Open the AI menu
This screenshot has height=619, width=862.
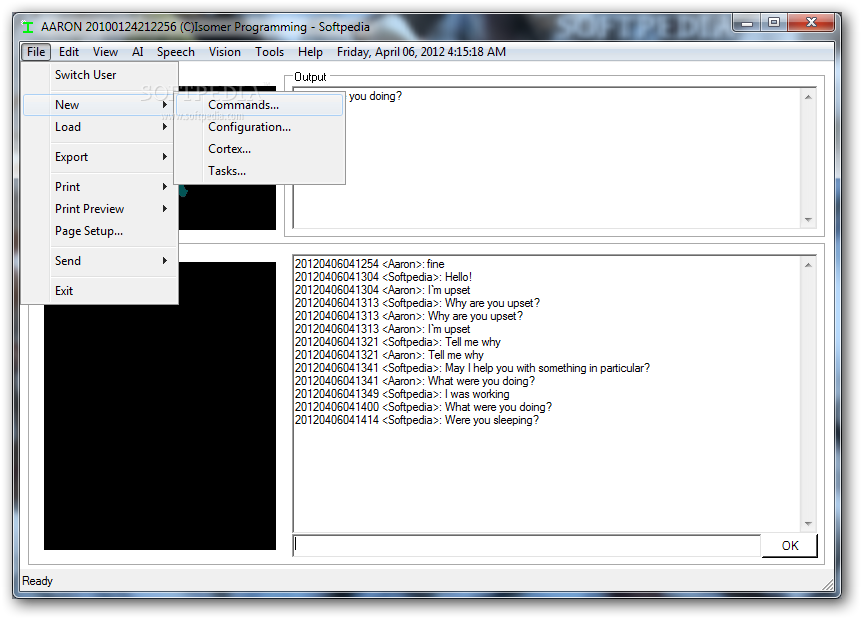click(137, 52)
